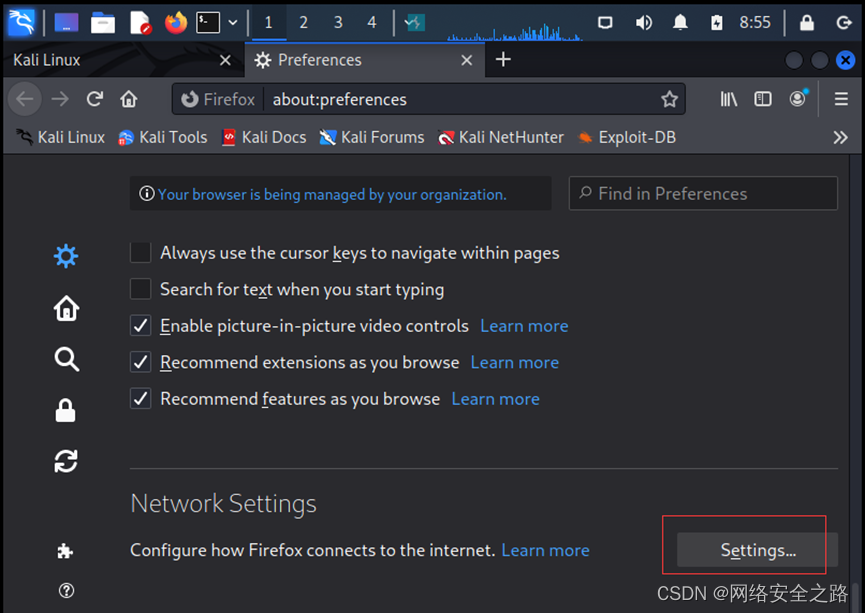Open the Kali Linux bookmark
The width and height of the screenshot is (865, 613).
coord(60,137)
